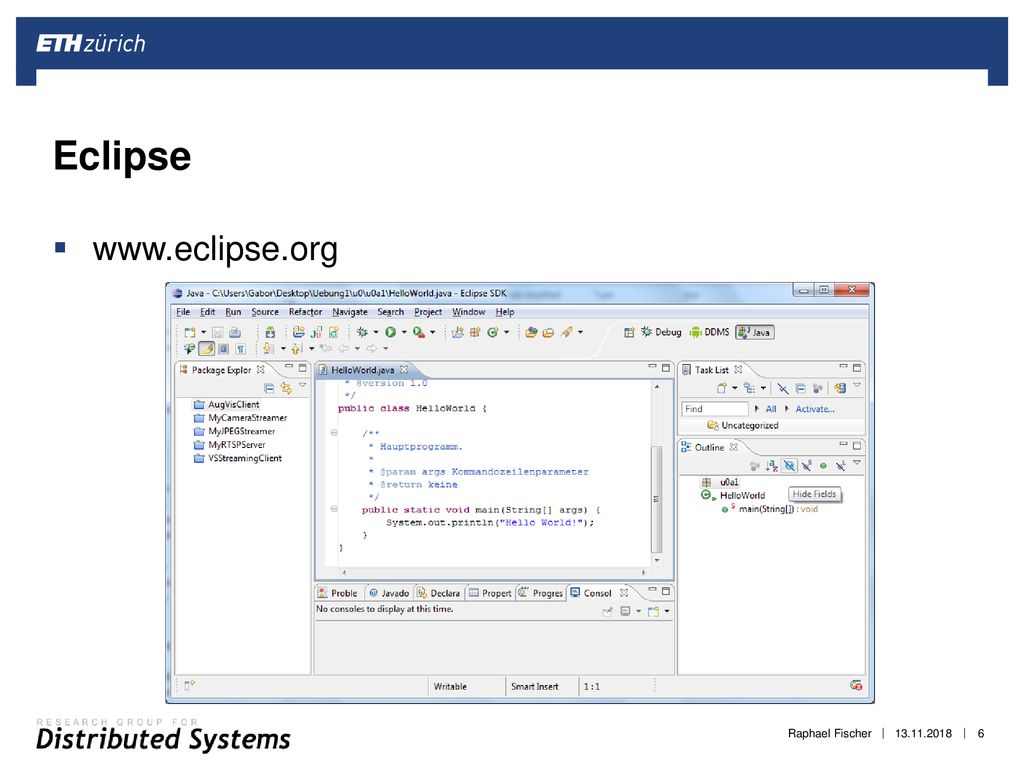Switch to the Javadoc tab
1024x768 pixels.
pyautogui.click(x=389, y=593)
